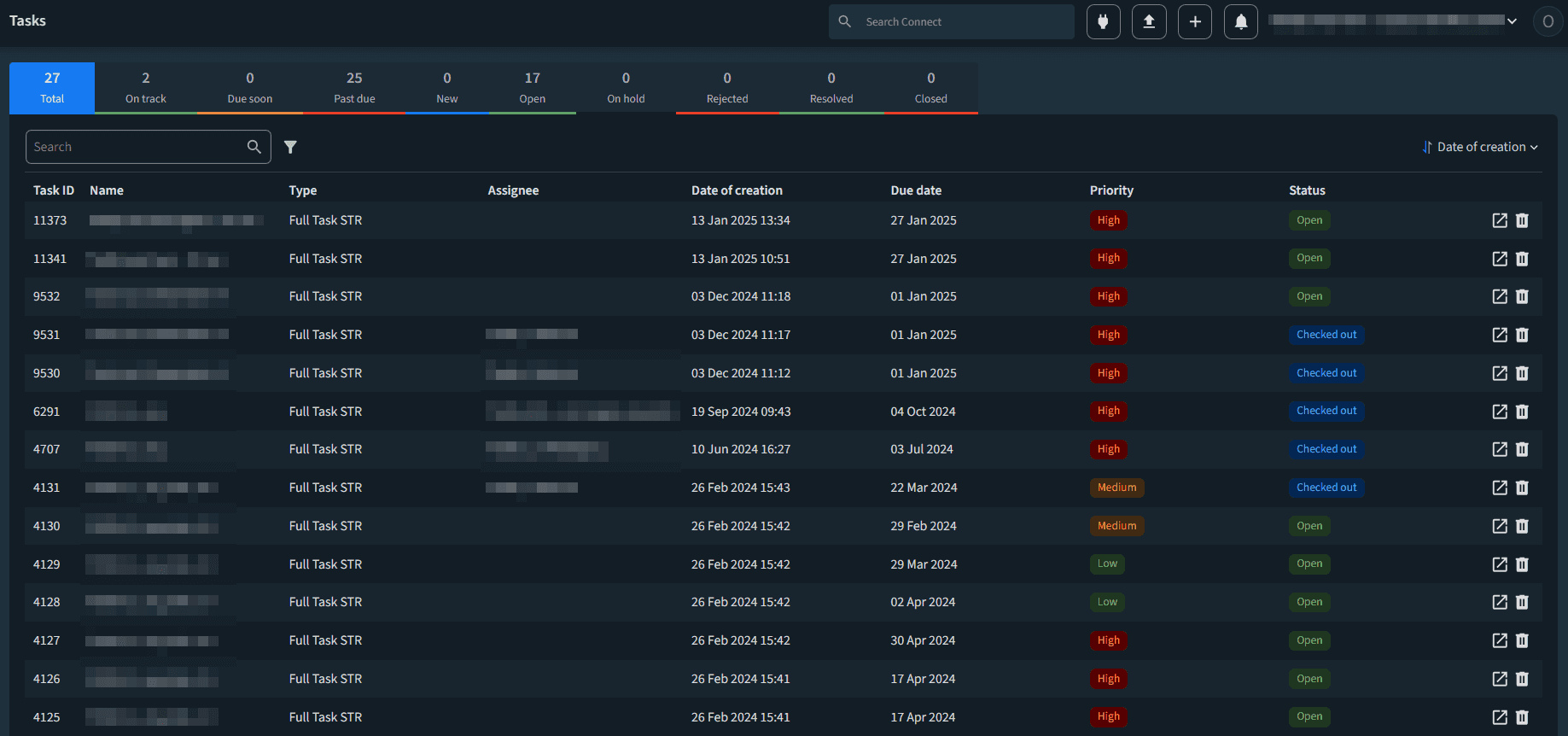This screenshot has width=1568, height=736.
Task: Click the plus icon to add new
Action: click(x=1195, y=22)
